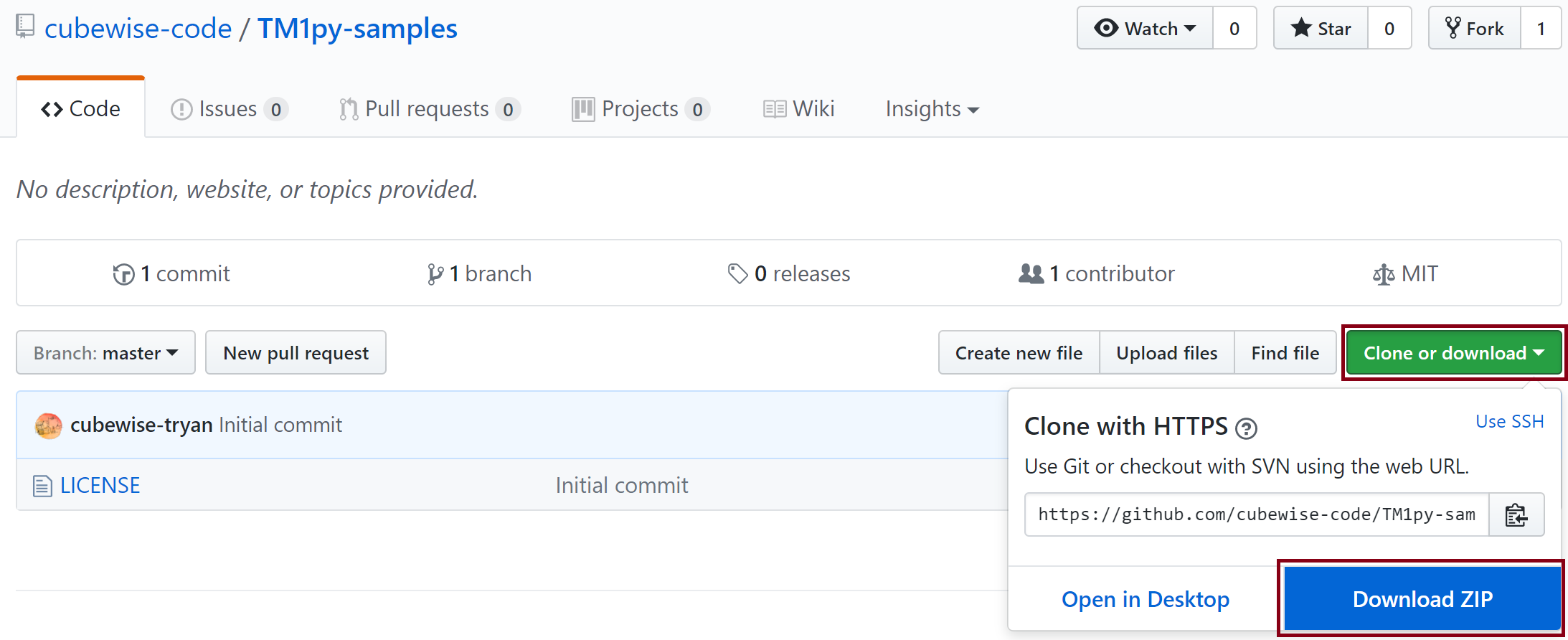
Task: Open the Branch: master selector
Action: (105, 352)
